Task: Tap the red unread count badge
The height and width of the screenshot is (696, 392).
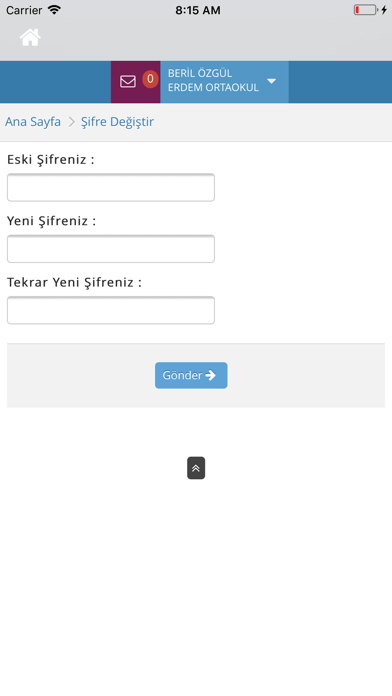Action: 150,79
